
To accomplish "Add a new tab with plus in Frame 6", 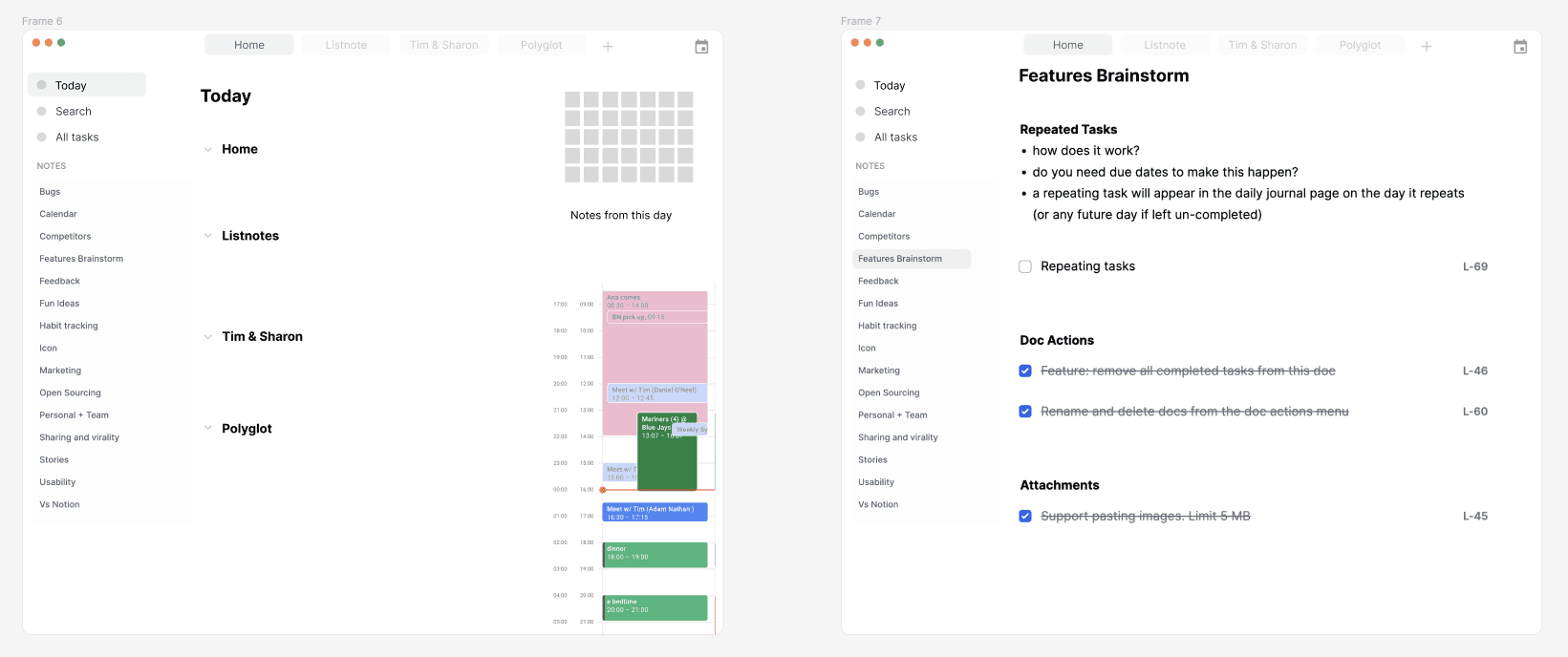I will (x=608, y=47).
